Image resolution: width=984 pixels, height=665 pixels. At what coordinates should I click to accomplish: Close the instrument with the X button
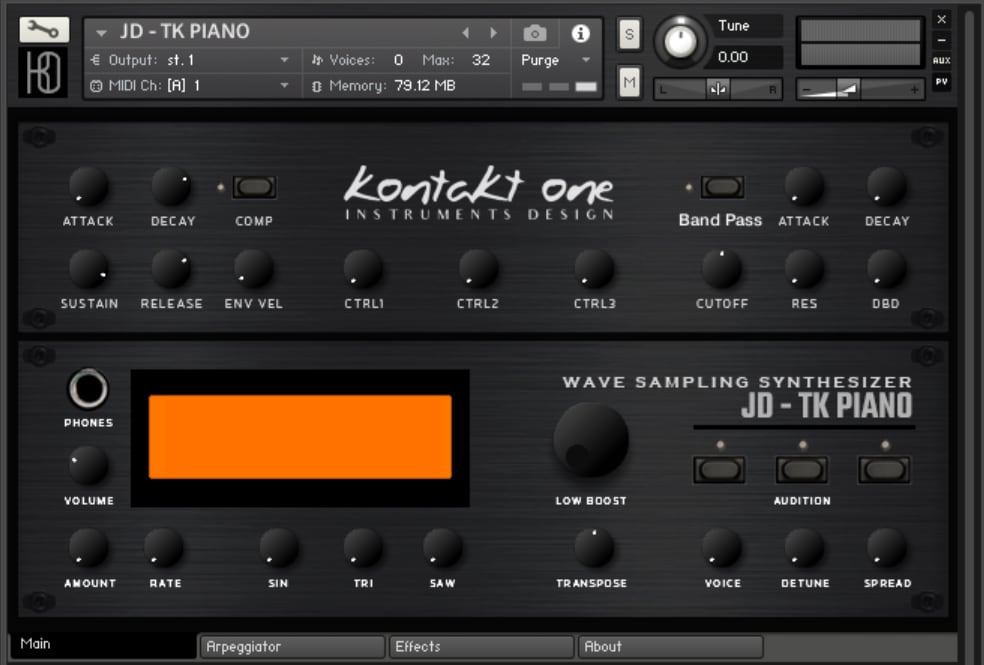[x=941, y=19]
